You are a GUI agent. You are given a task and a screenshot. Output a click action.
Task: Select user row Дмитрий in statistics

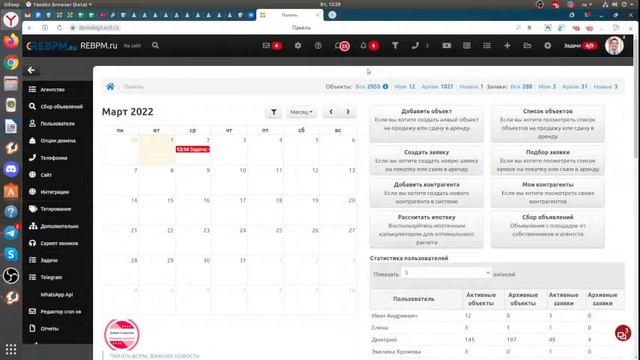(x=497, y=340)
